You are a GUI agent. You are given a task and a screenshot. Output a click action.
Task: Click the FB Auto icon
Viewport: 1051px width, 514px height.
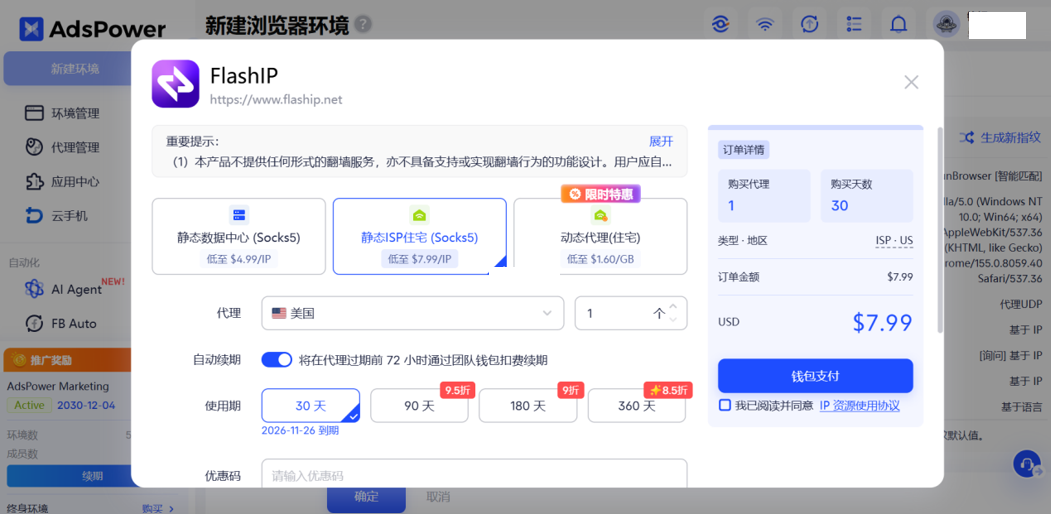(34, 323)
